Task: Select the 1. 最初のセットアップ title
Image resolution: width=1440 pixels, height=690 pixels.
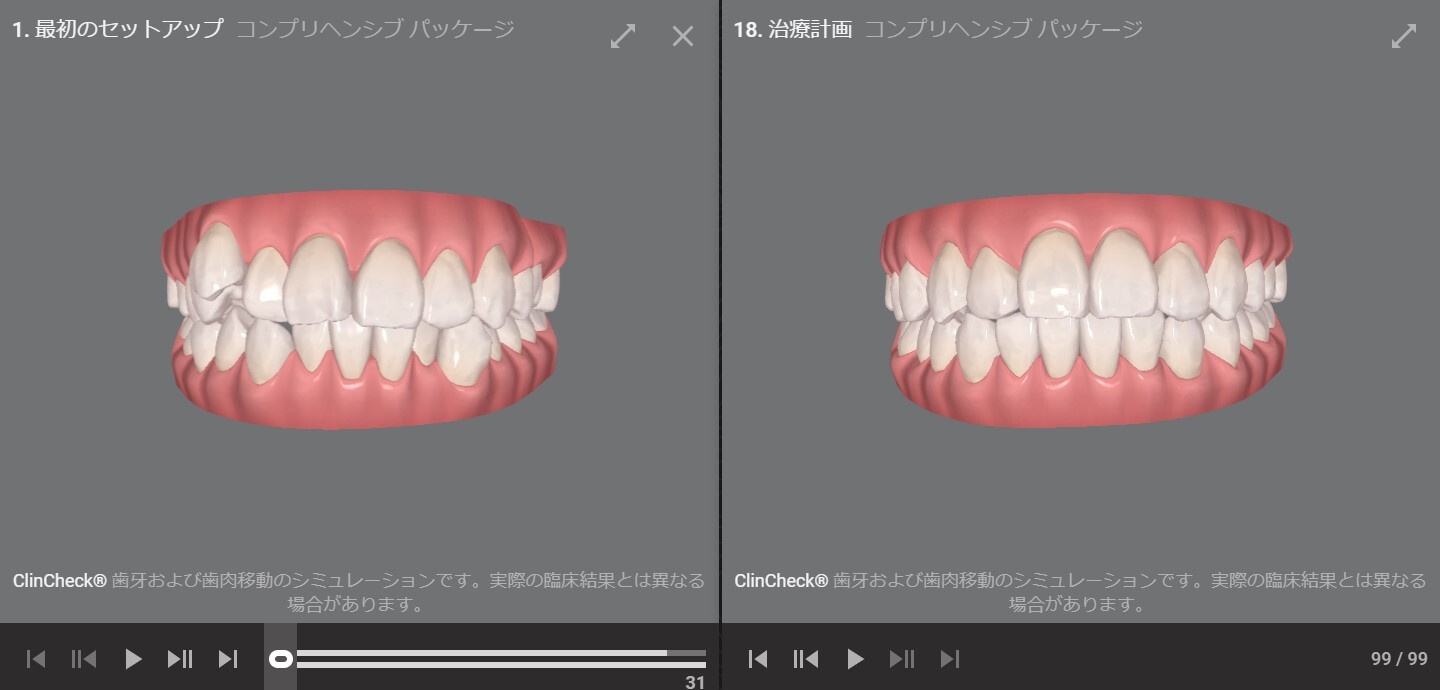Action: pos(118,29)
